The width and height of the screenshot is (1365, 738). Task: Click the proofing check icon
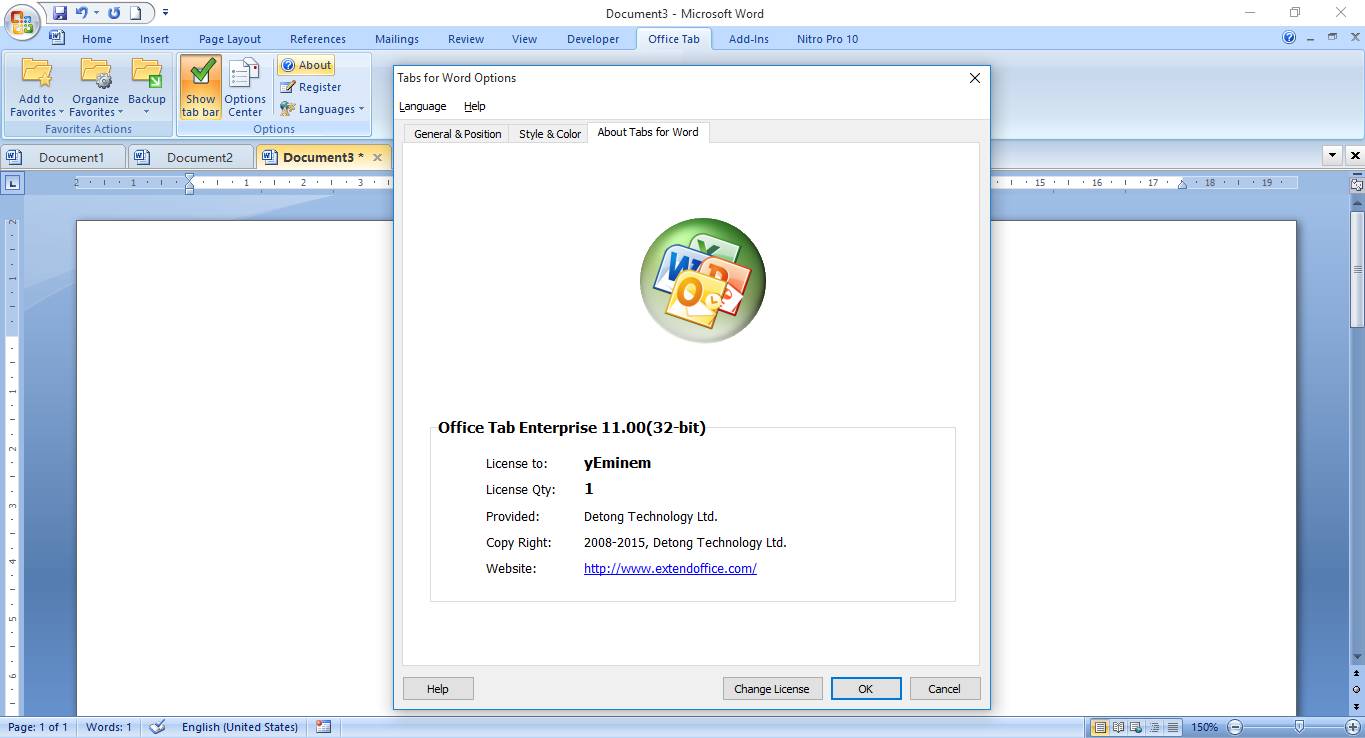click(157, 727)
